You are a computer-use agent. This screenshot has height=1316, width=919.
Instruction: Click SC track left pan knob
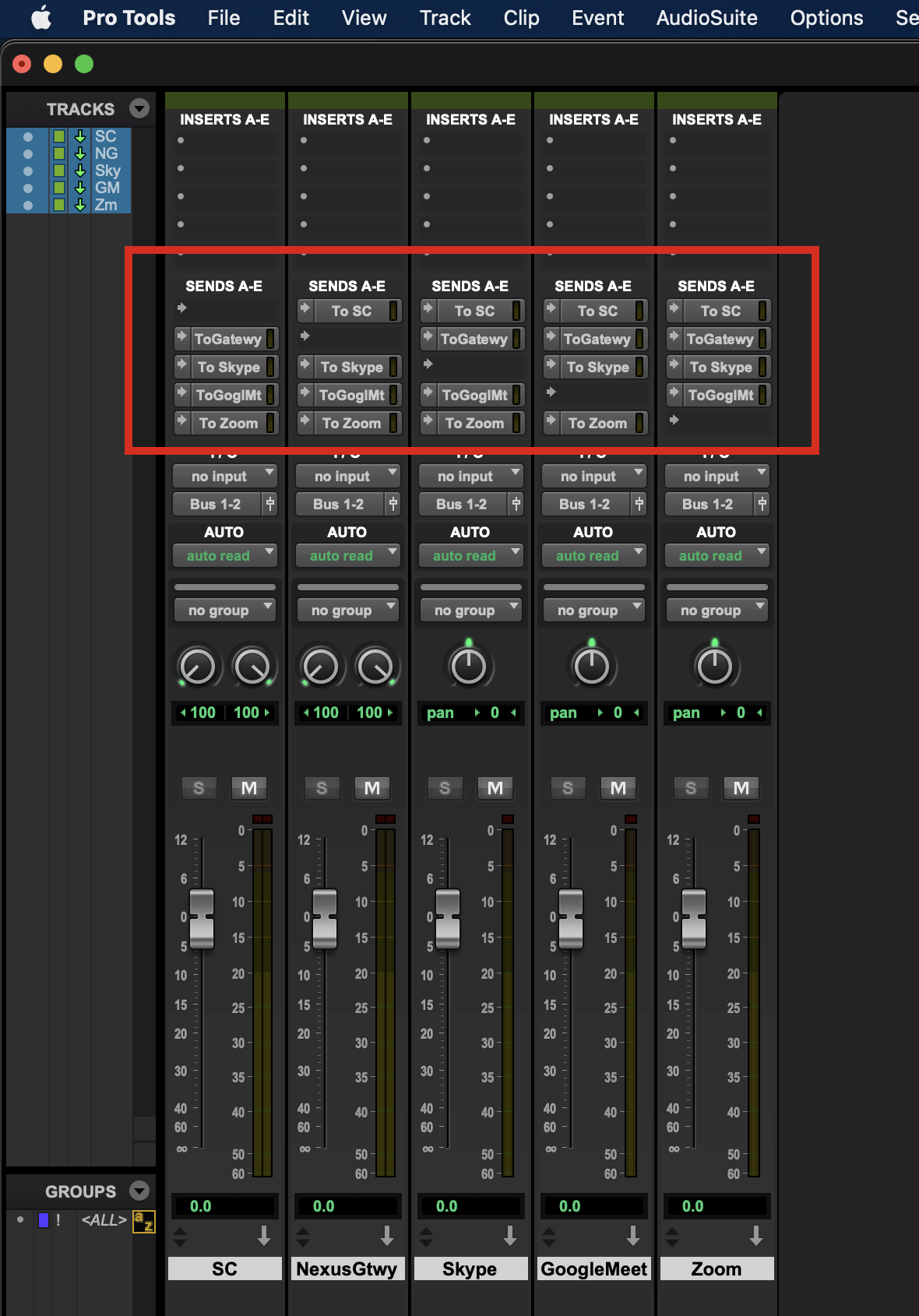pos(197,667)
